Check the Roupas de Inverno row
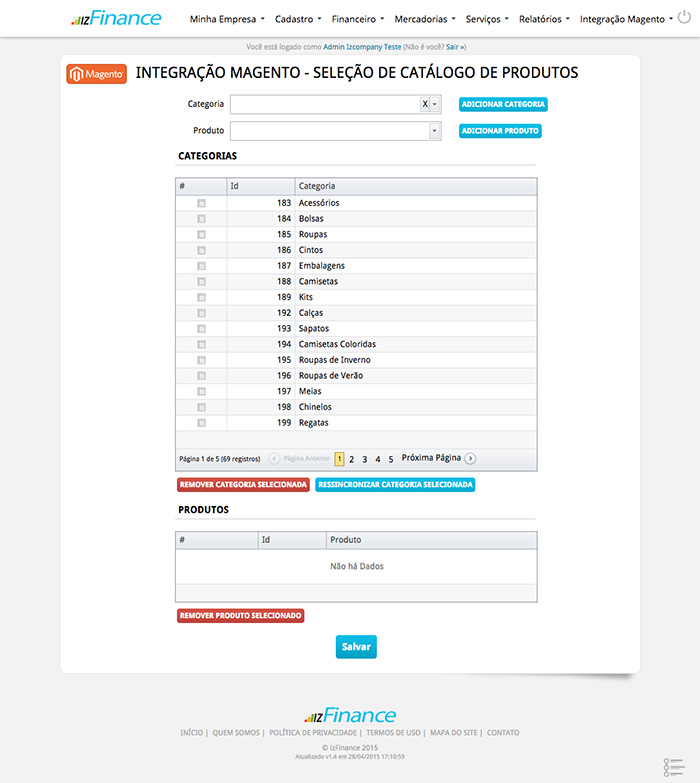Image resolution: width=700 pixels, height=783 pixels. tap(201, 360)
